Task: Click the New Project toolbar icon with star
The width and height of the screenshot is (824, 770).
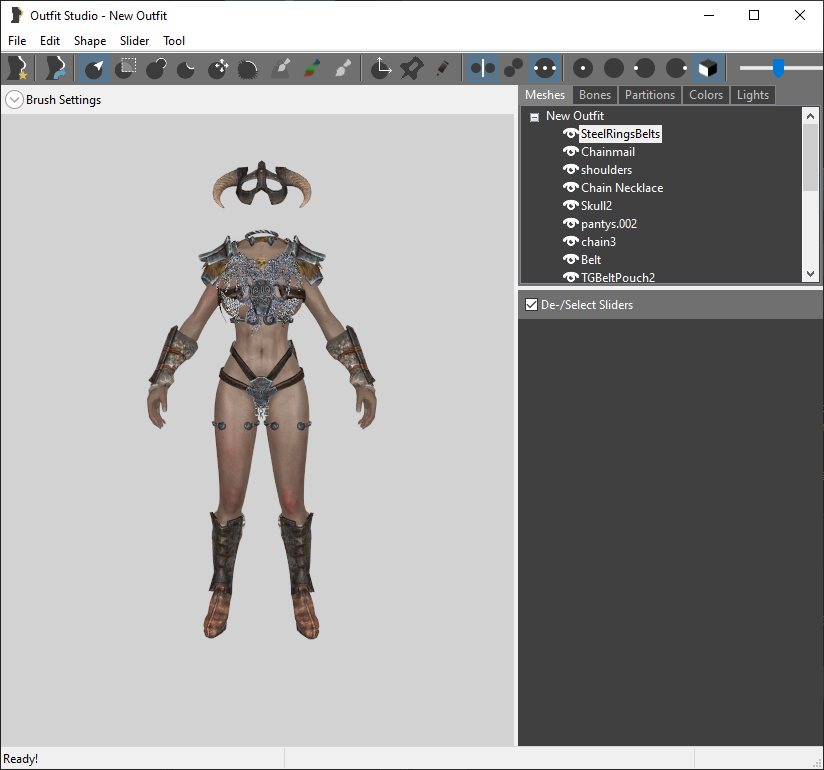Action: coord(17,68)
